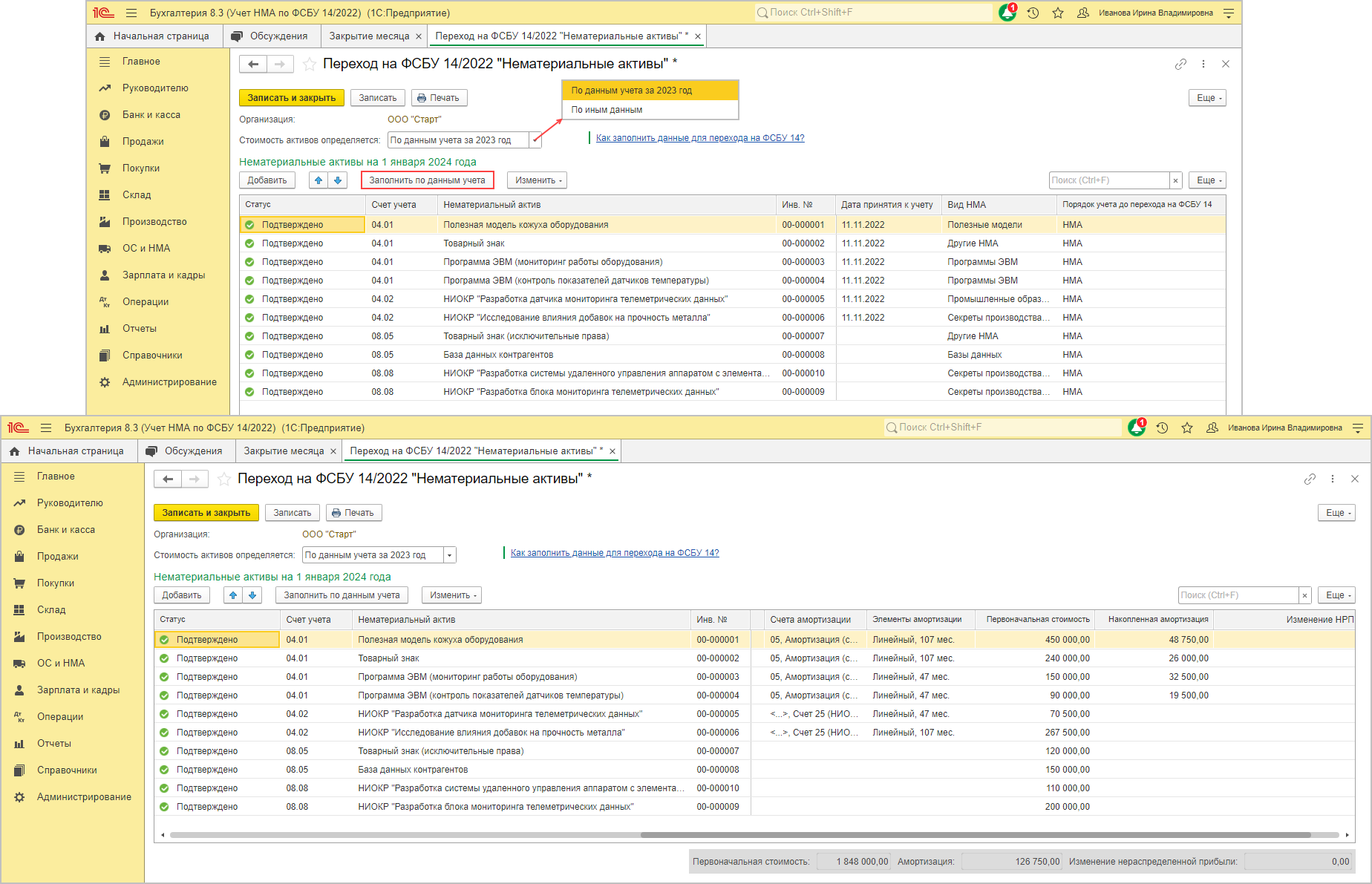Screen dimensions: 1372x884
Task: Open 'Как заполнить данные' link in lower window
Action: pyautogui.click(x=614, y=553)
